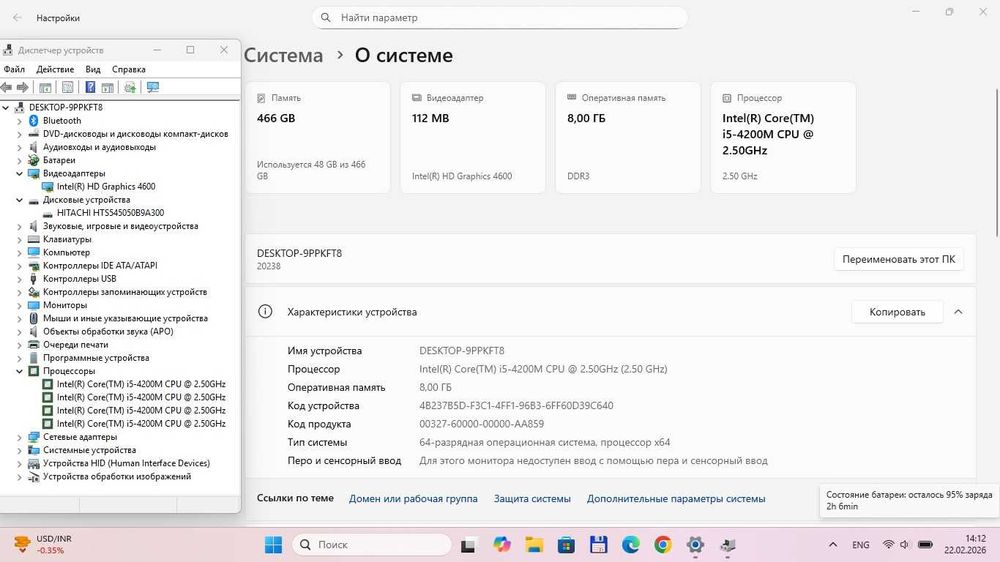This screenshot has width=1000, height=562.
Task: Open the Справка menu
Action: pos(129,69)
